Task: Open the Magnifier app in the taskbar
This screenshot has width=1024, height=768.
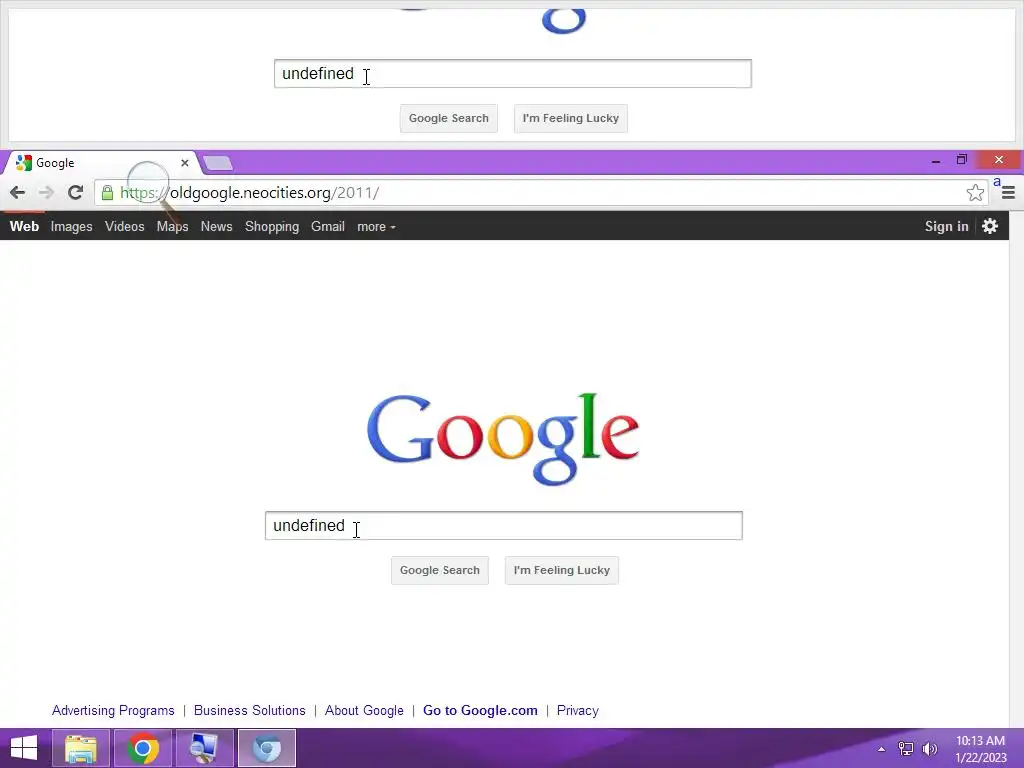Action: click(204, 748)
